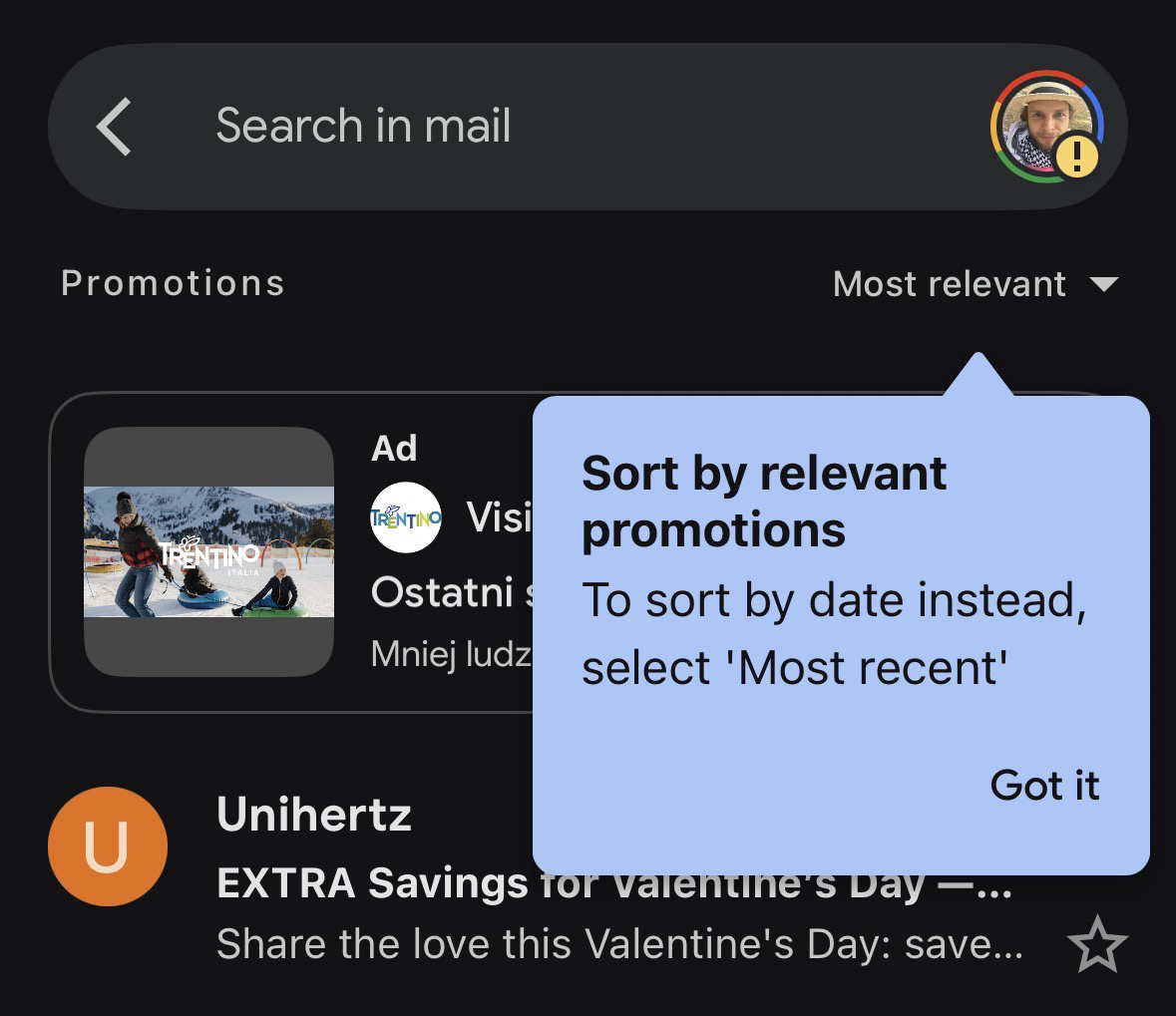Click the Share the love preview text
The width and height of the screenshot is (1176, 1016).
[x=618, y=943]
